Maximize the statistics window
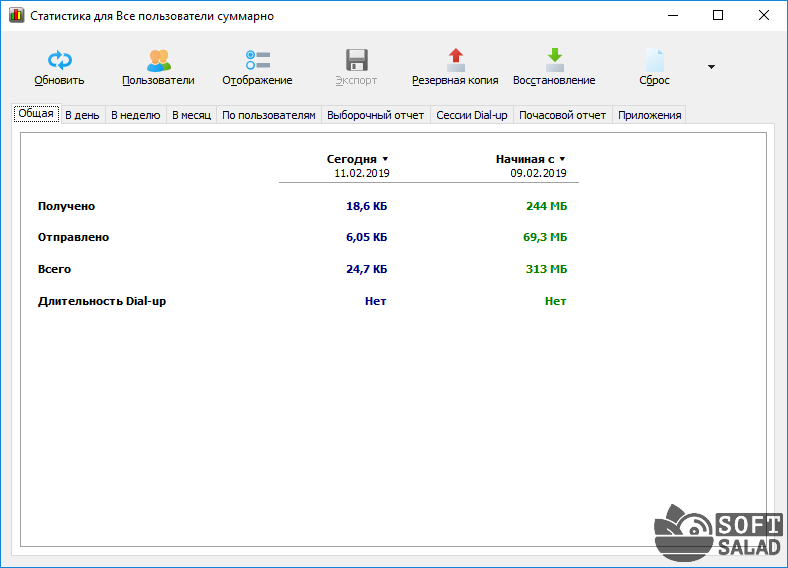The height and width of the screenshot is (568, 788). (718, 16)
